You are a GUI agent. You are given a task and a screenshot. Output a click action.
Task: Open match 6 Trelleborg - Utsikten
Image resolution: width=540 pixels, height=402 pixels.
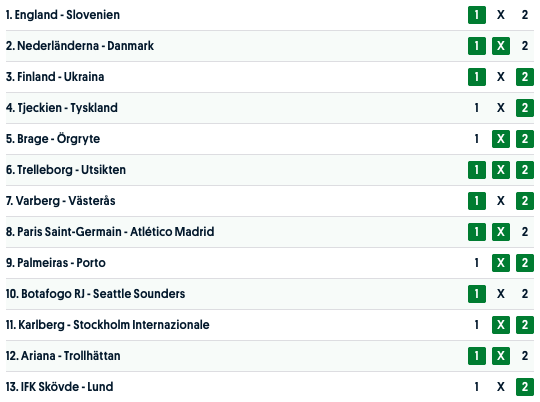point(66,170)
